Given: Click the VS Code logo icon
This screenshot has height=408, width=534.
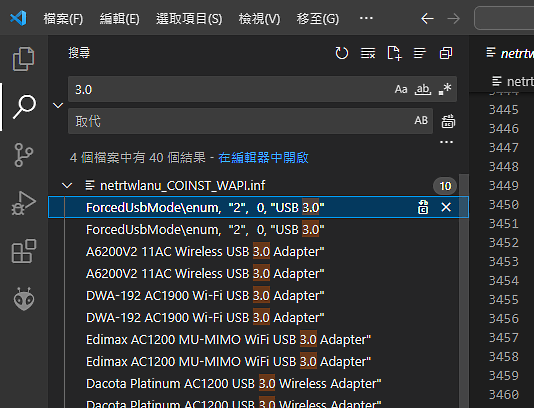Looking at the screenshot, I should [18, 18].
